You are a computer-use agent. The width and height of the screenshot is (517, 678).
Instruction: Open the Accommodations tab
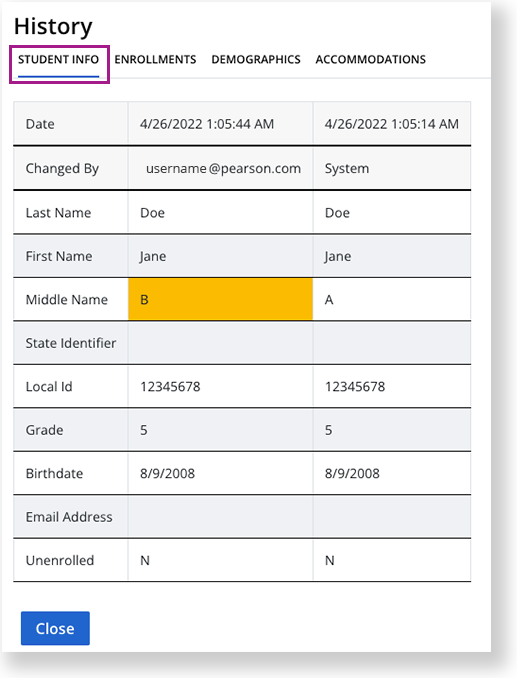[370, 60]
